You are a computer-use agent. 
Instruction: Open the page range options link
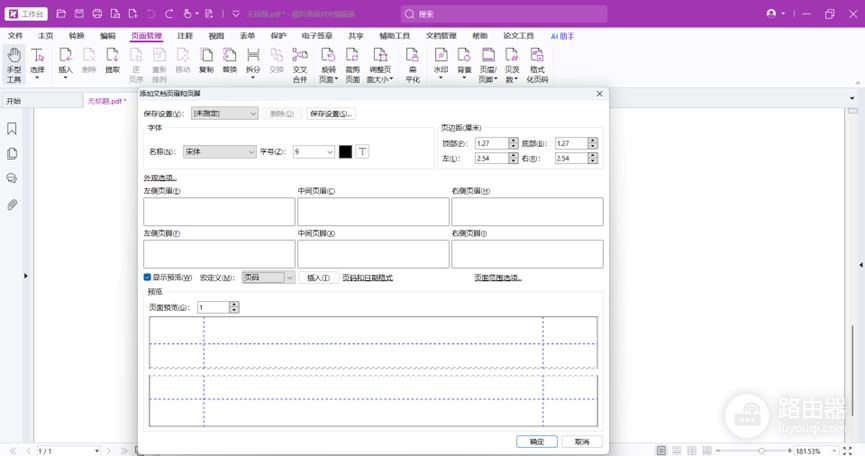(498, 277)
